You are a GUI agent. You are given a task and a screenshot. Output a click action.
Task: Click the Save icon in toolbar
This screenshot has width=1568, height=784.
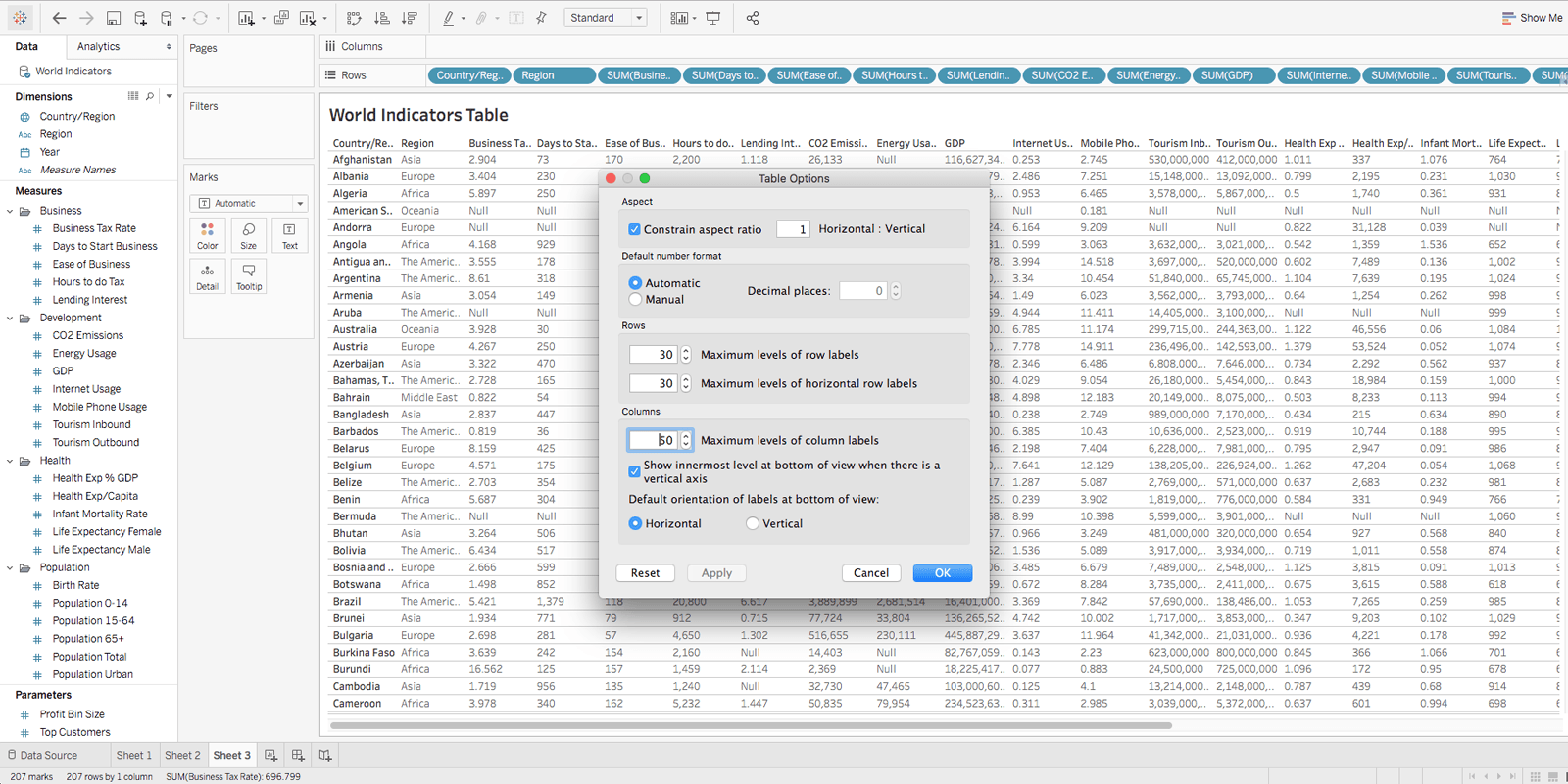tap(114, 18)
